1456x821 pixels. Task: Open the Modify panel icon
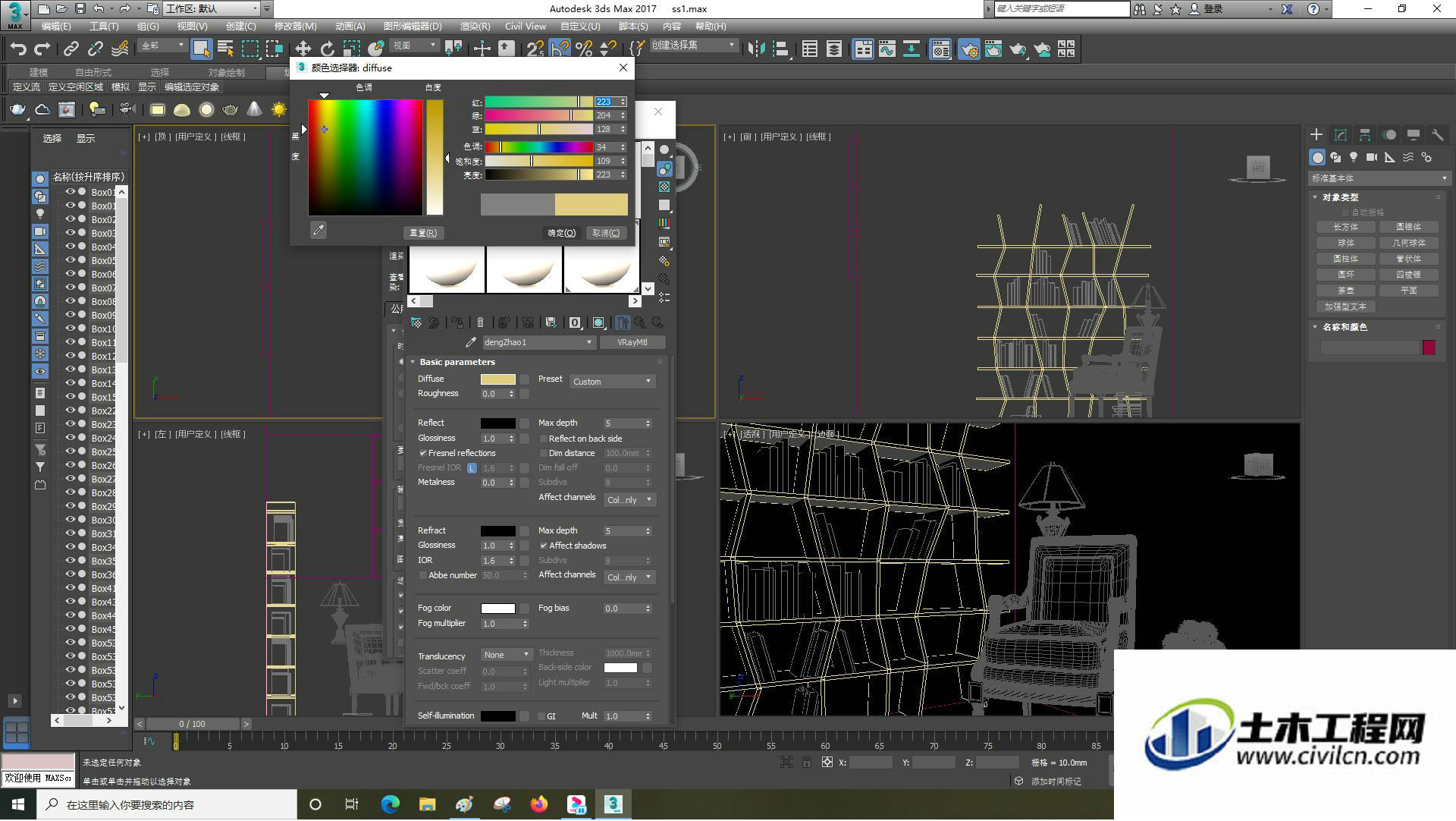pos(1341,134)
